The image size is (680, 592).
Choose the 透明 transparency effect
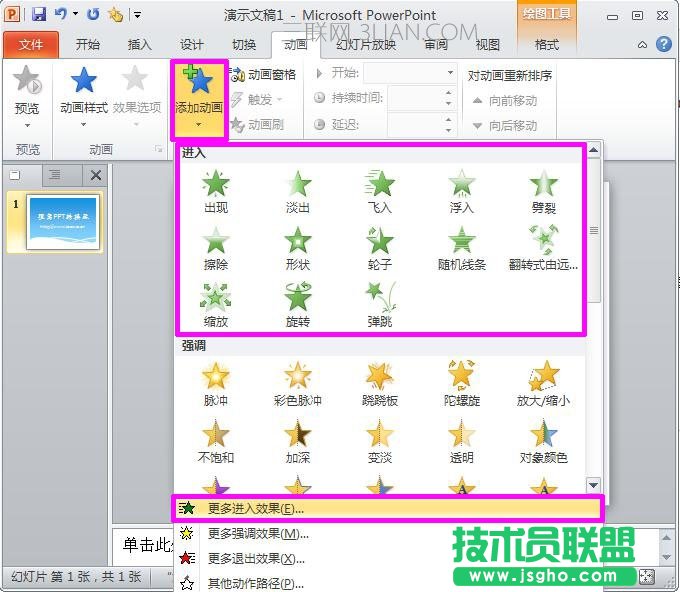(461, 441)
